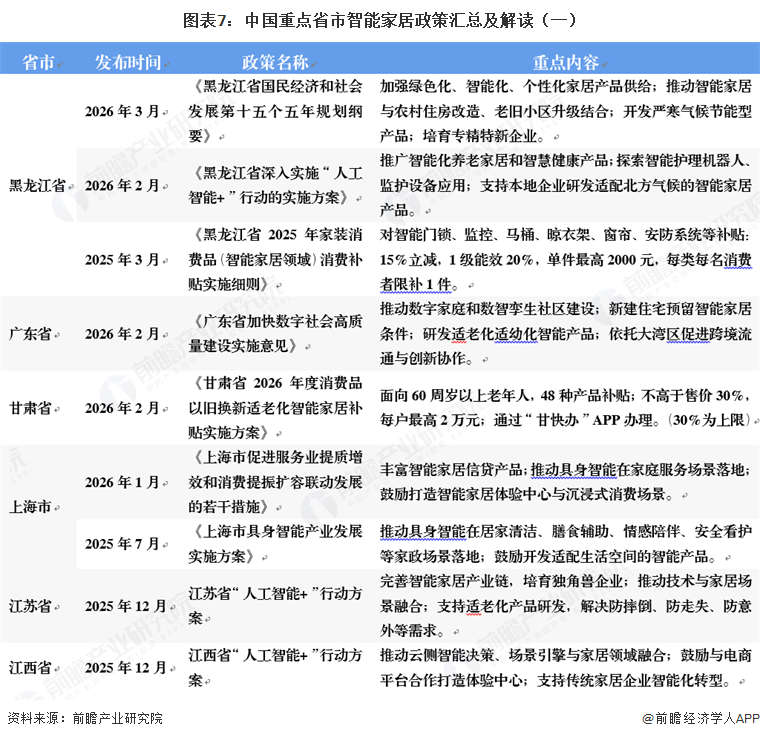Select the 政策名称 column header
This screenshot has height=739, width=760.
(275, 62)
